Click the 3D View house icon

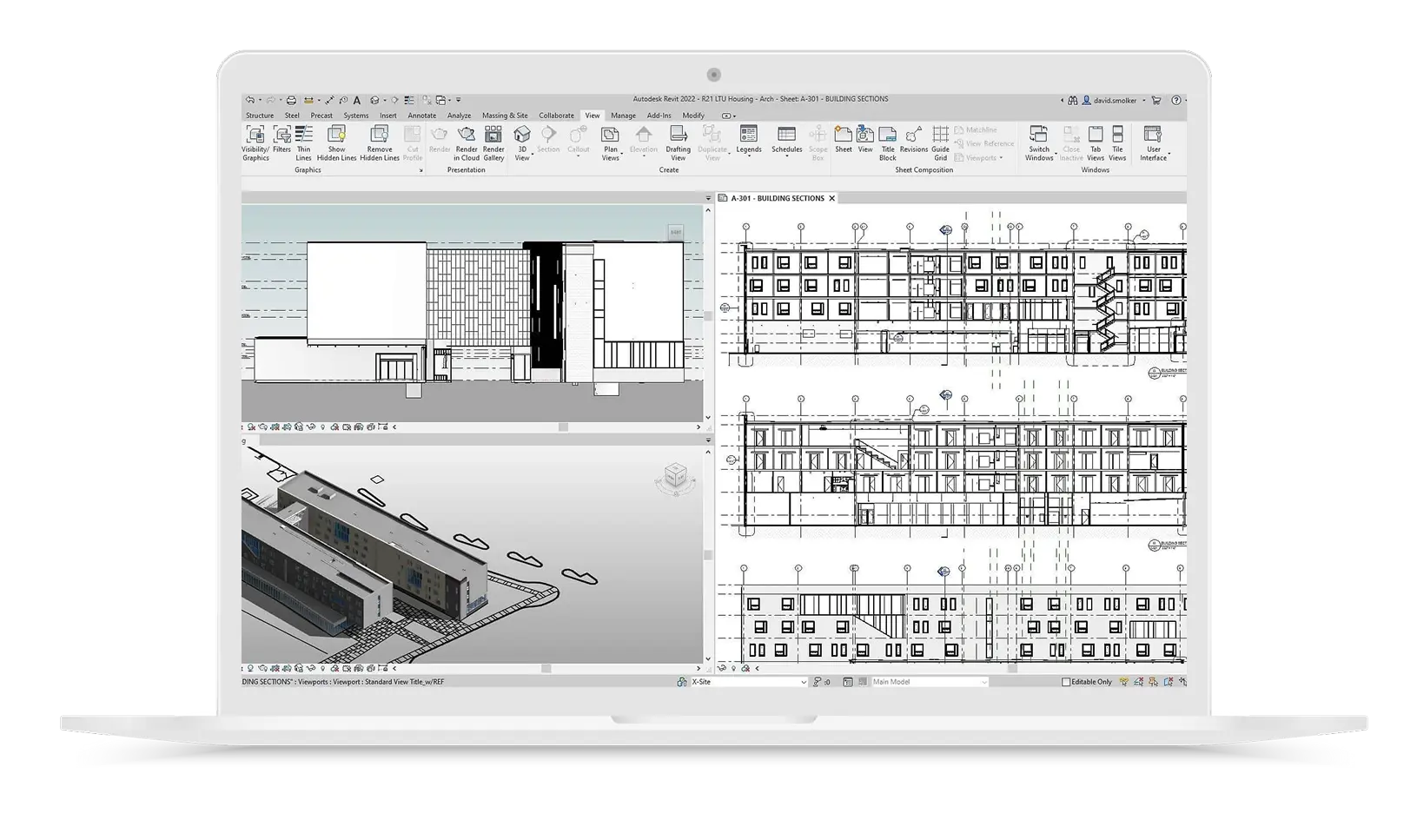pos(522,134)
